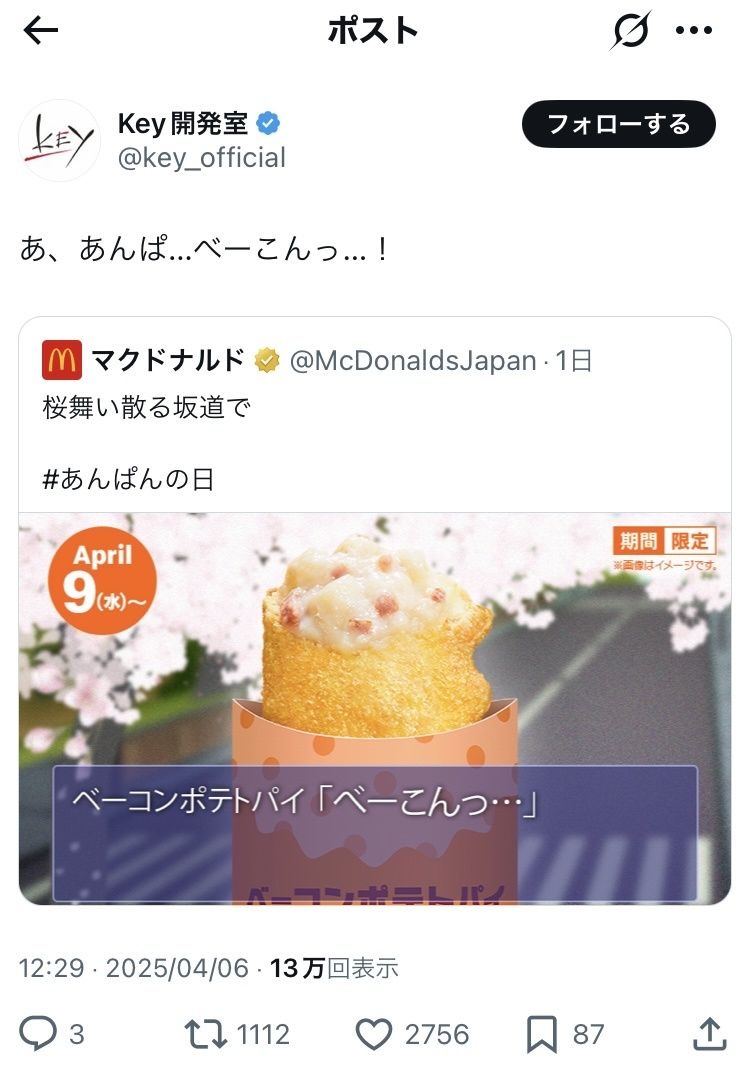This screenshot has width=750, height=1067.
Task: Tap the repost arrows icon
Action: (x=206, y=1033)
